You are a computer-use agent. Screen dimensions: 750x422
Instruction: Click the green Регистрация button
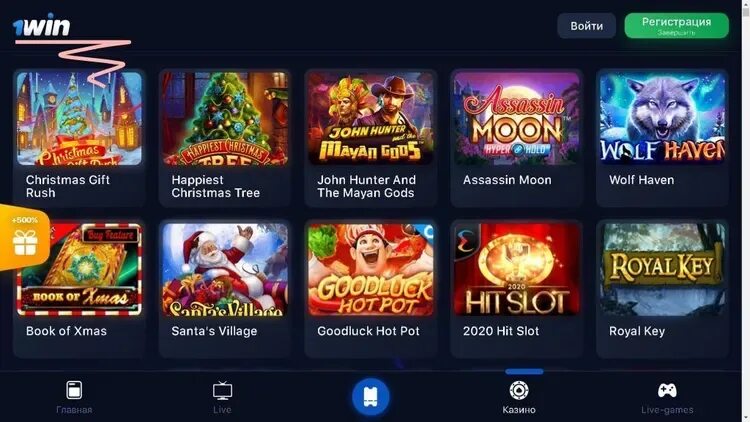[676, 26]
